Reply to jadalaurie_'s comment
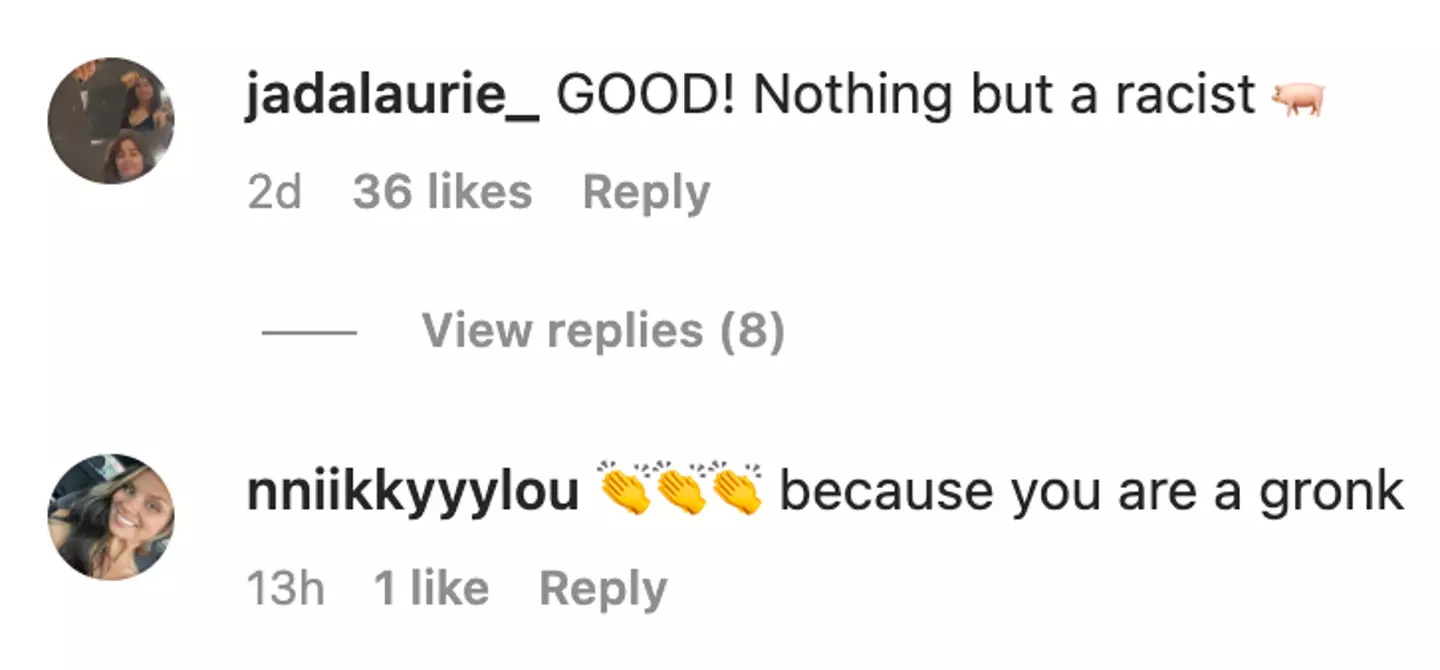The image size is (1440, 670). [x=646, y=192]
